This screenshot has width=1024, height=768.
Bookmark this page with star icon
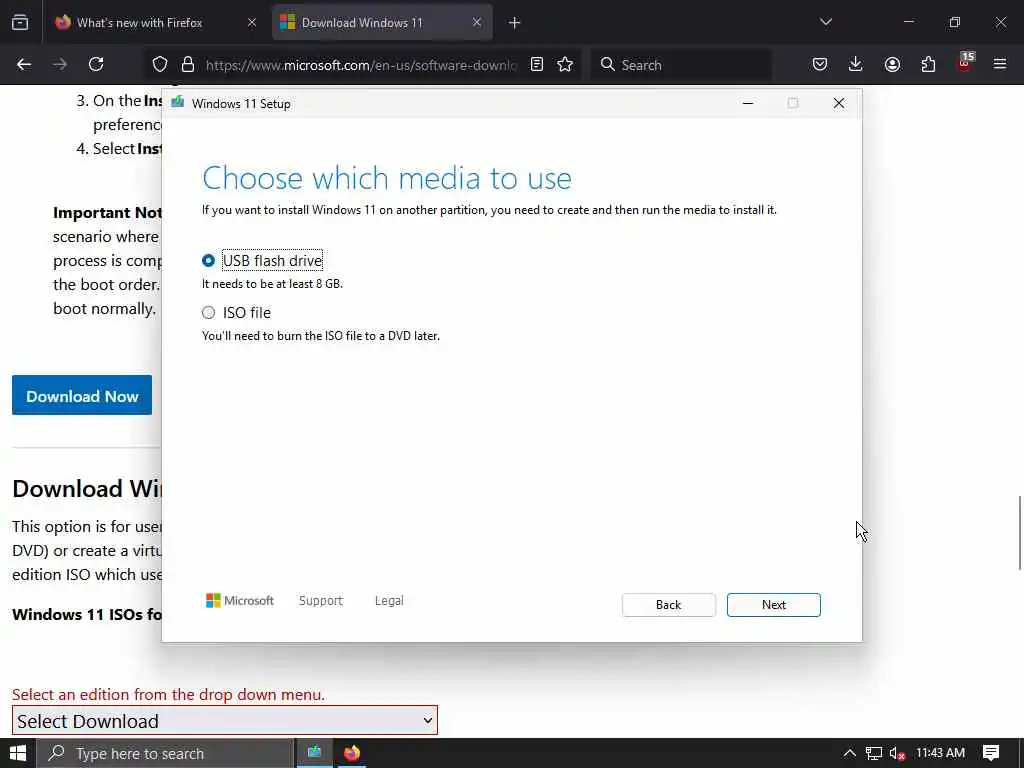pyautogui.click(x=565, y=64)
